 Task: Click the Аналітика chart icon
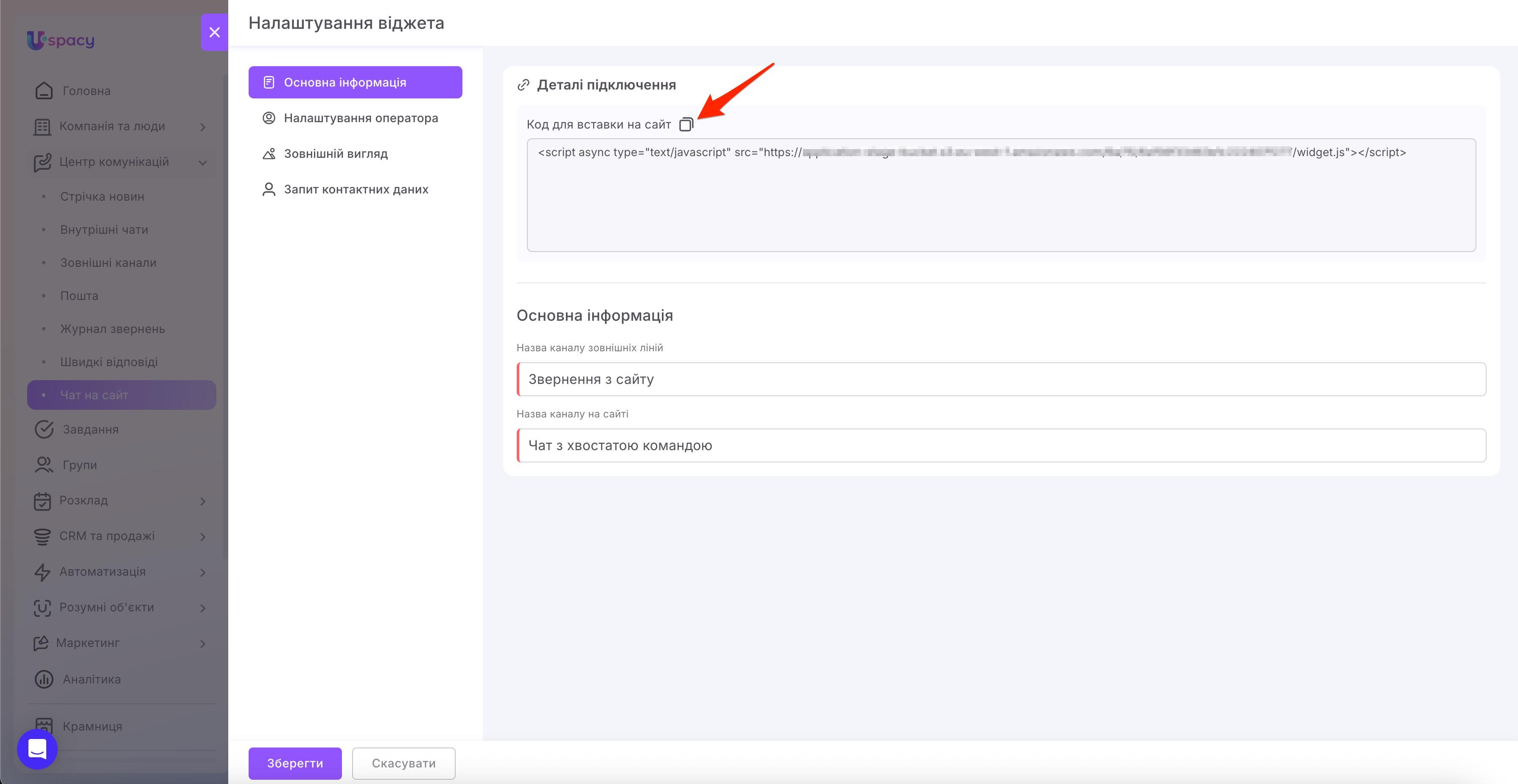pos(44,680)
